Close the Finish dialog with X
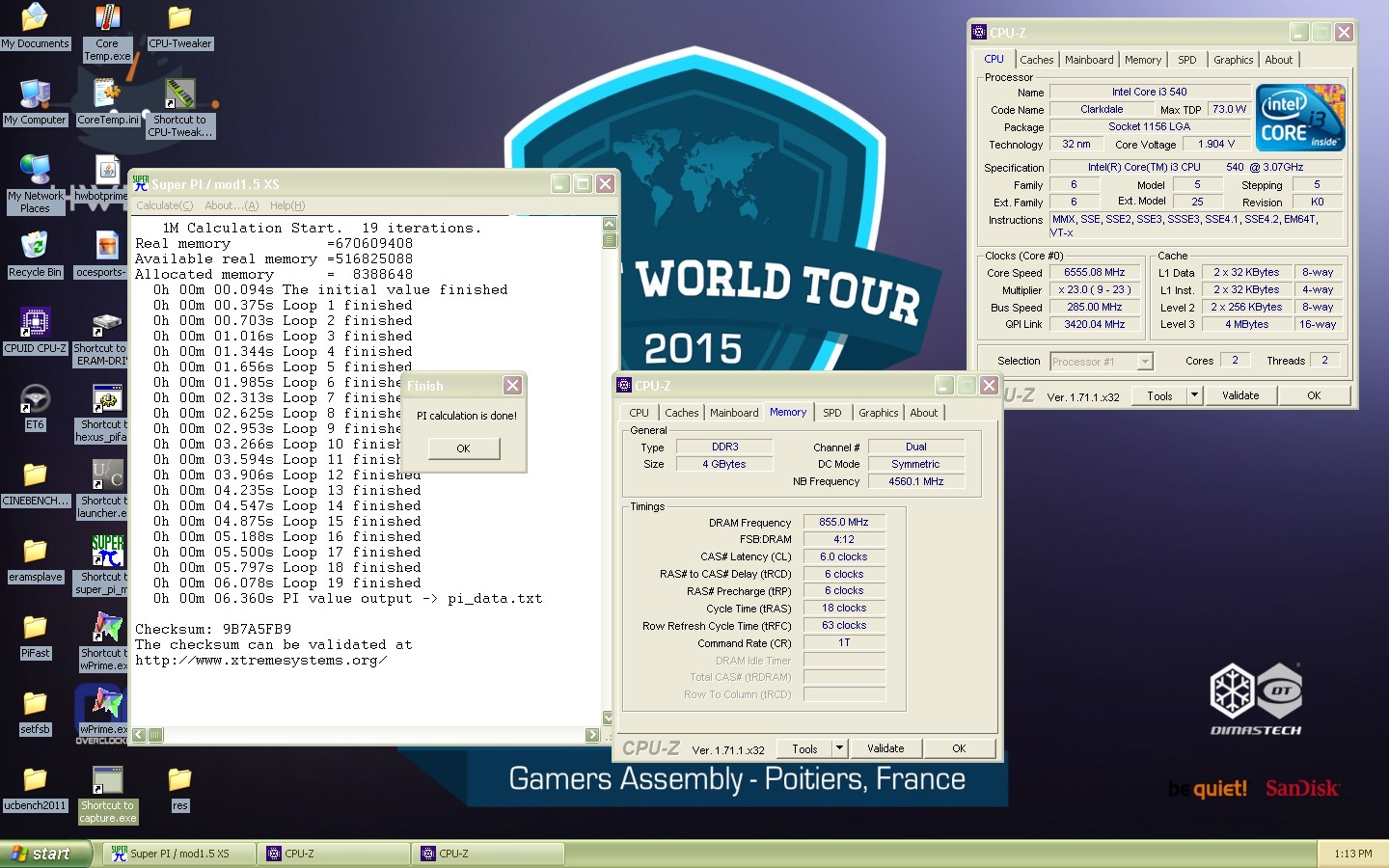 point(512,385)
